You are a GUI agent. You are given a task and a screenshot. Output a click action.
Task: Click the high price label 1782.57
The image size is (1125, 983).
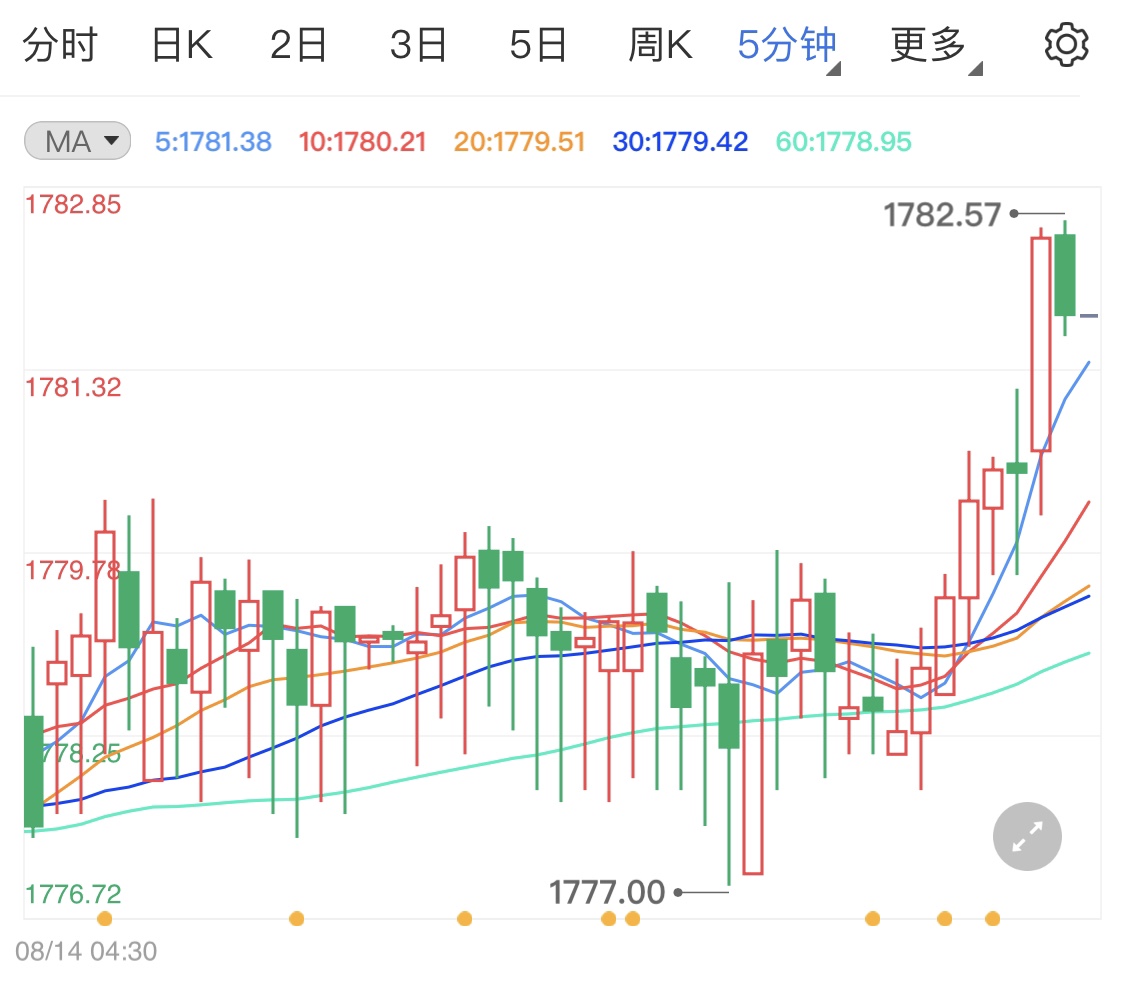pyautogui.click(x=942, y=215)
